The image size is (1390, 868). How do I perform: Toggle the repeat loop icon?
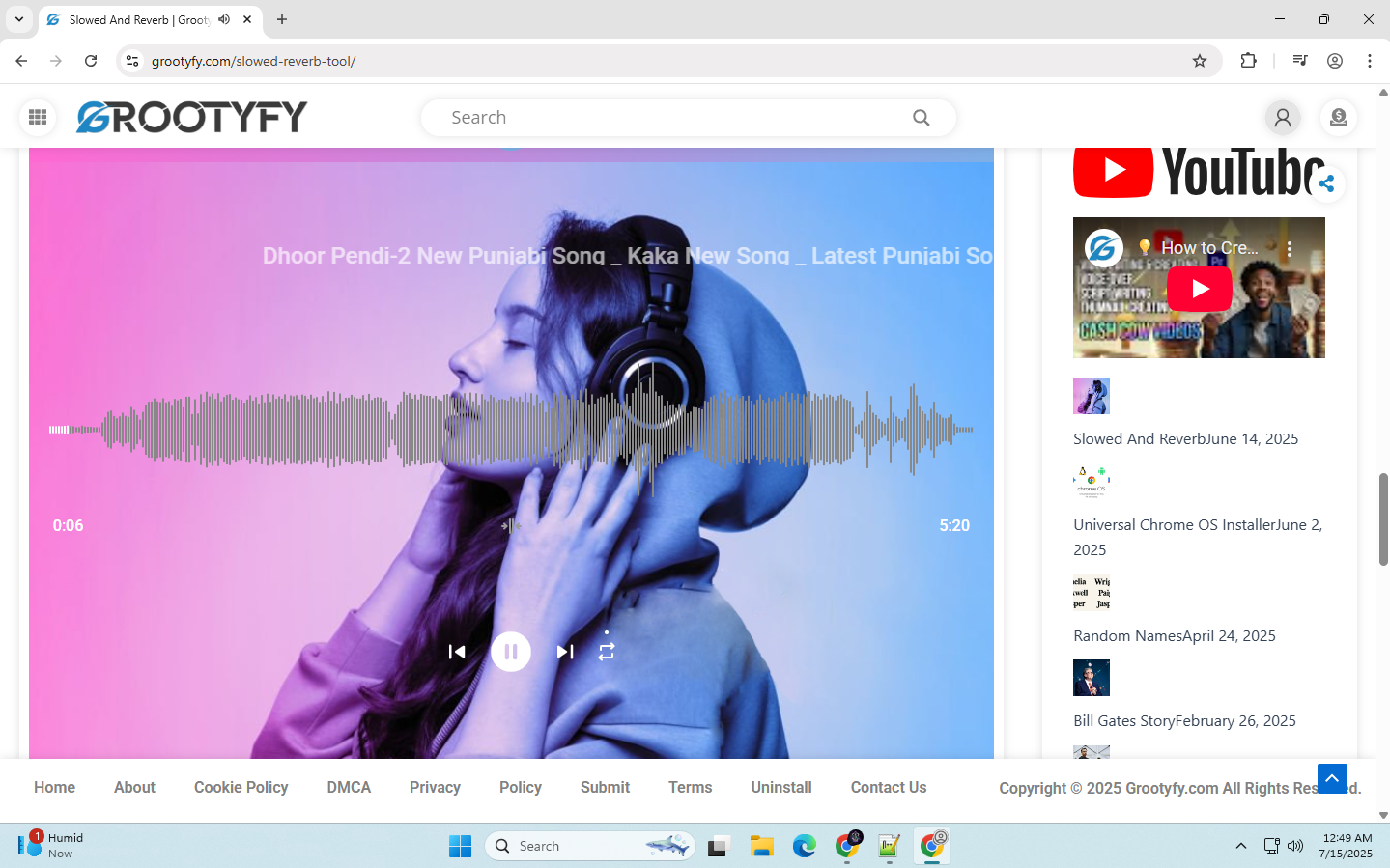(607, 652)
